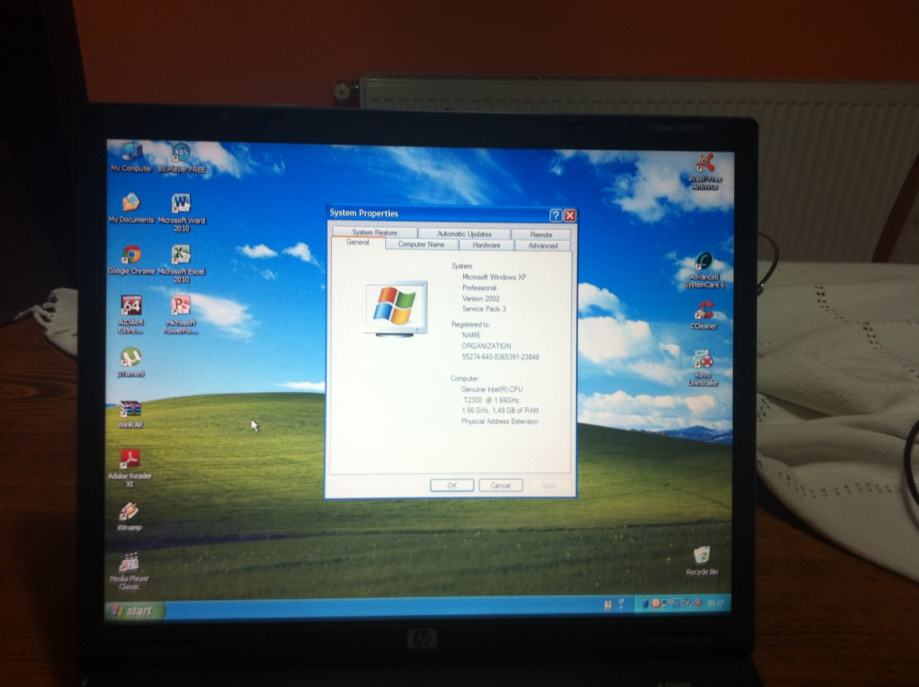Launch the Microsoft Word 2010 shortcut
Screen dimensions: 919x687
point(181,213)
